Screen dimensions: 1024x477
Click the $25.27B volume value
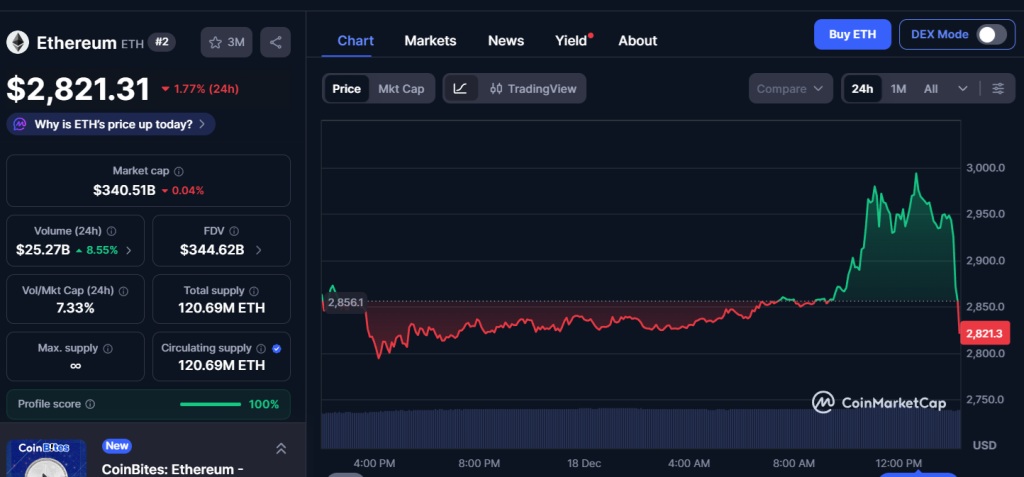point(43,250)
